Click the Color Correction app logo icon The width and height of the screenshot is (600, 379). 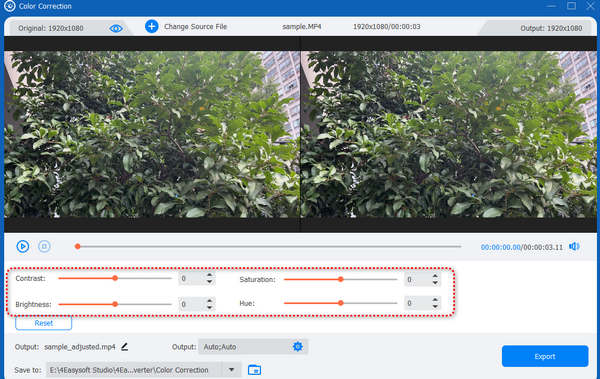[10, 6]
